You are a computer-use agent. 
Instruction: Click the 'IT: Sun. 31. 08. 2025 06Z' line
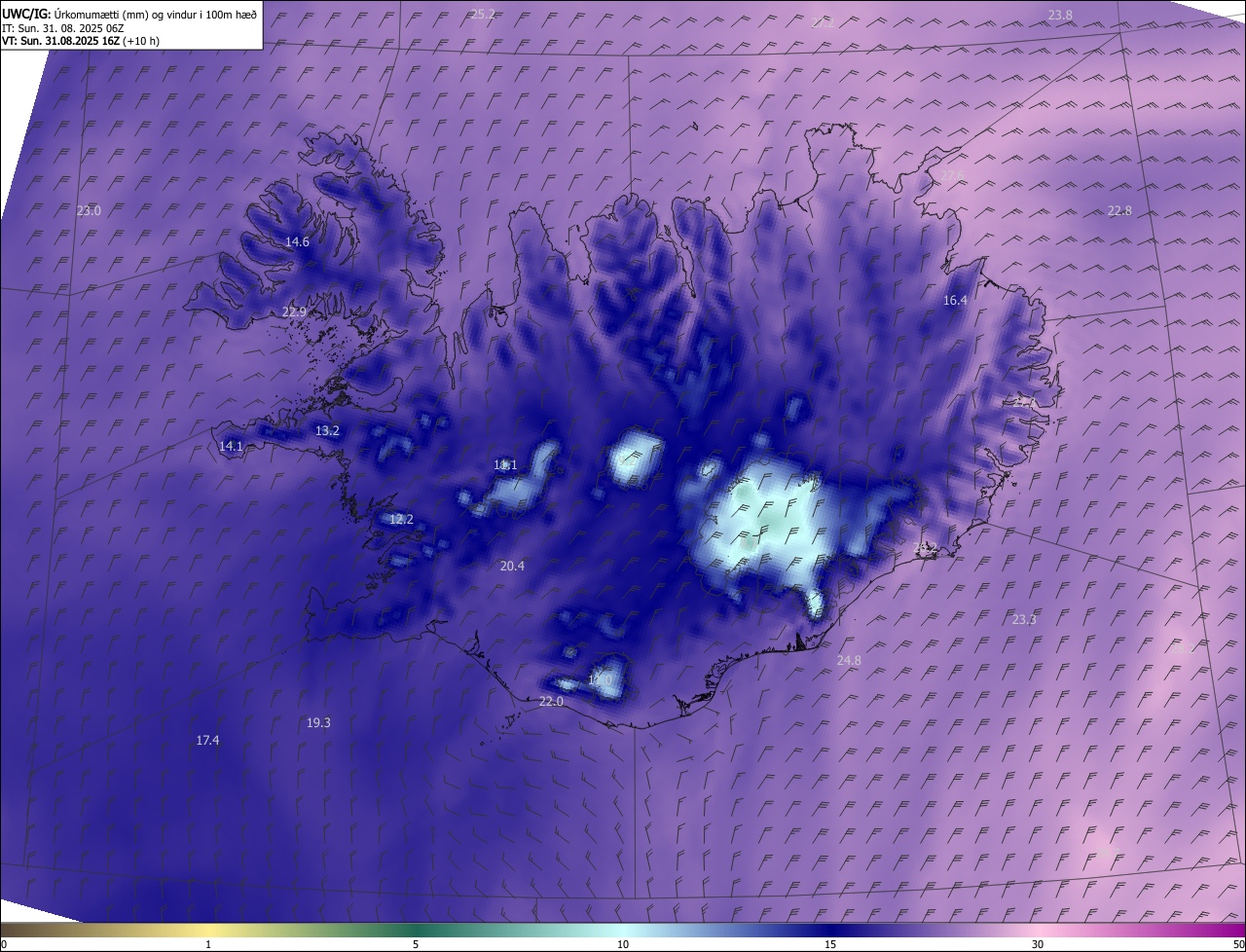point(63,28)
